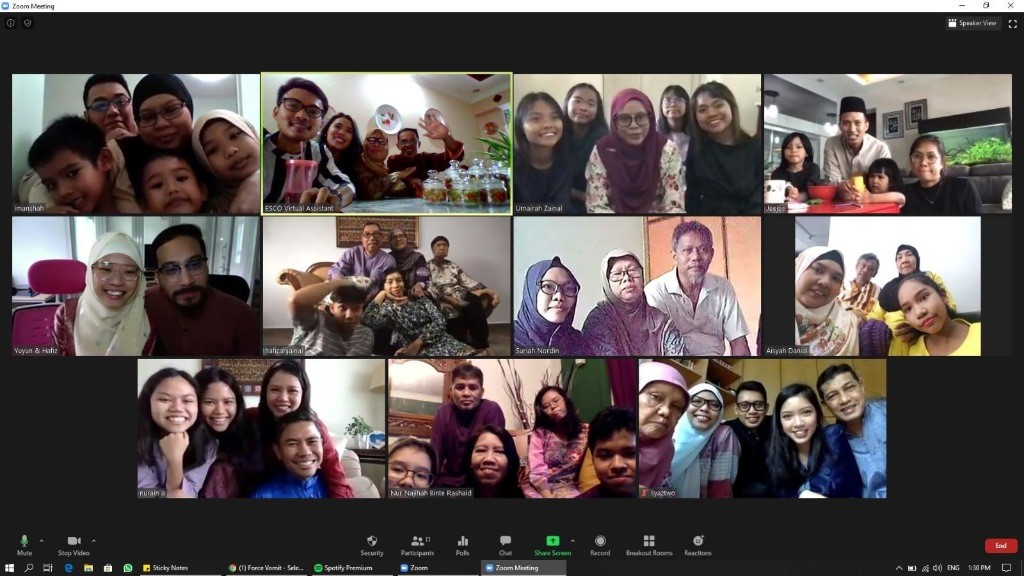
Task: Open the meeting information icon
Action: click(10, 23)
